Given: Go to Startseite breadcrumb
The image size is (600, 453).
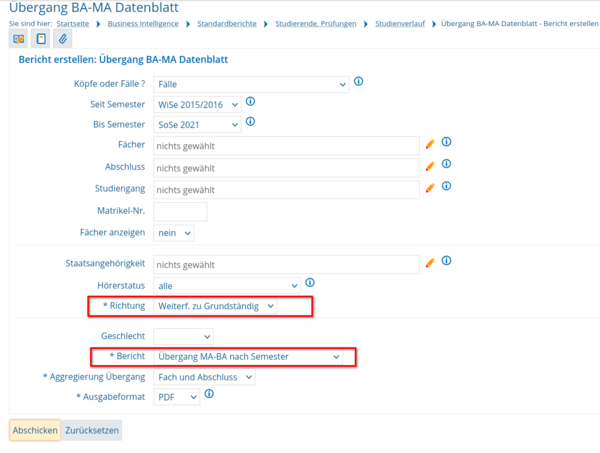Looking at the screenshot, I should 73,24.
